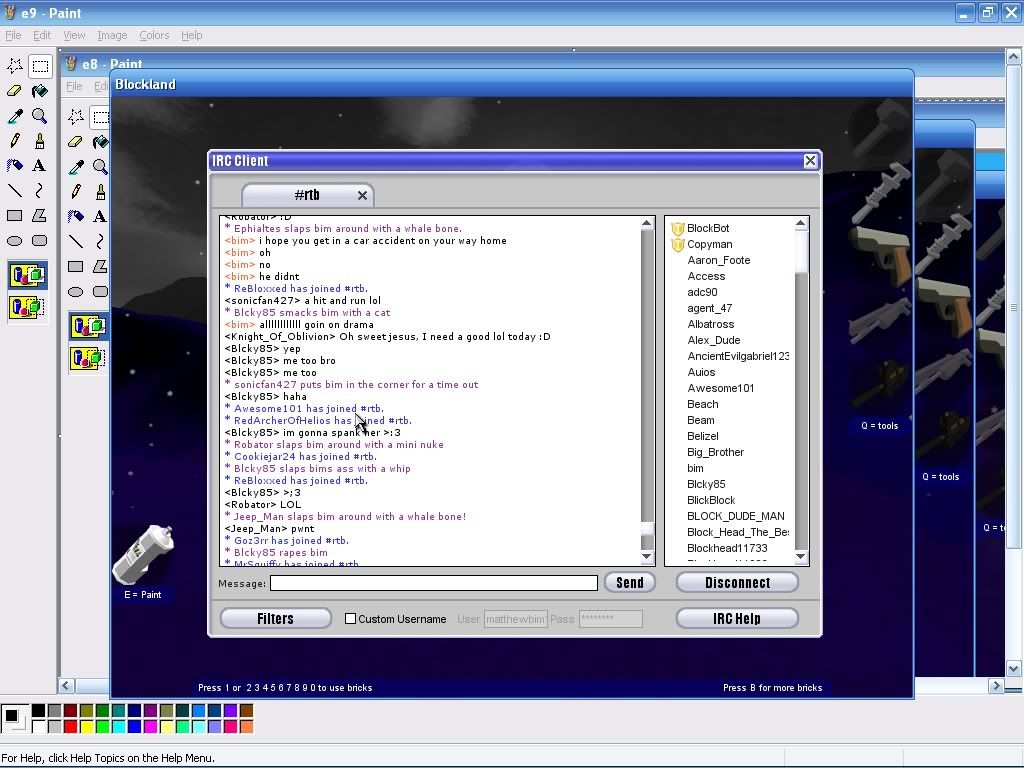The width and height of the screenshot is (1024, 768).
Task: Pick cyan from the color palette
Action: [118, 726]
